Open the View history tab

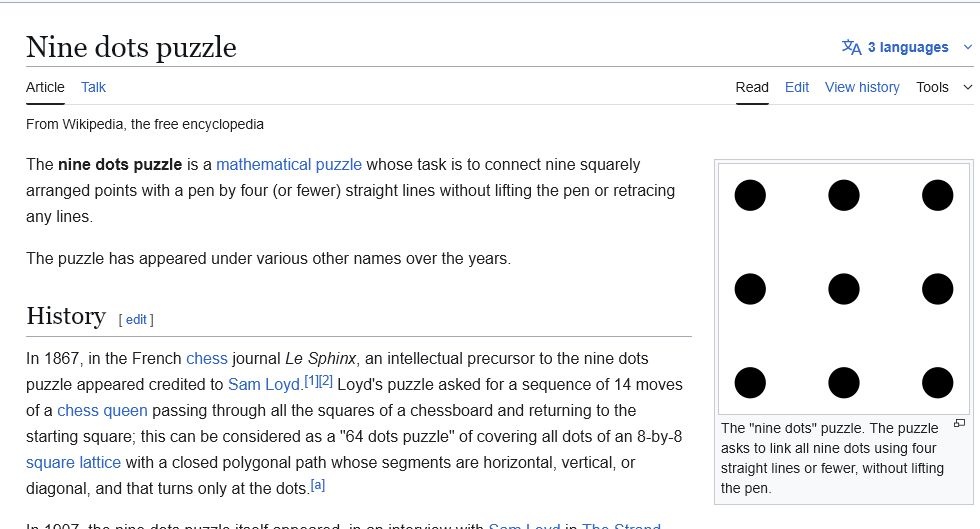click(862, 87)
